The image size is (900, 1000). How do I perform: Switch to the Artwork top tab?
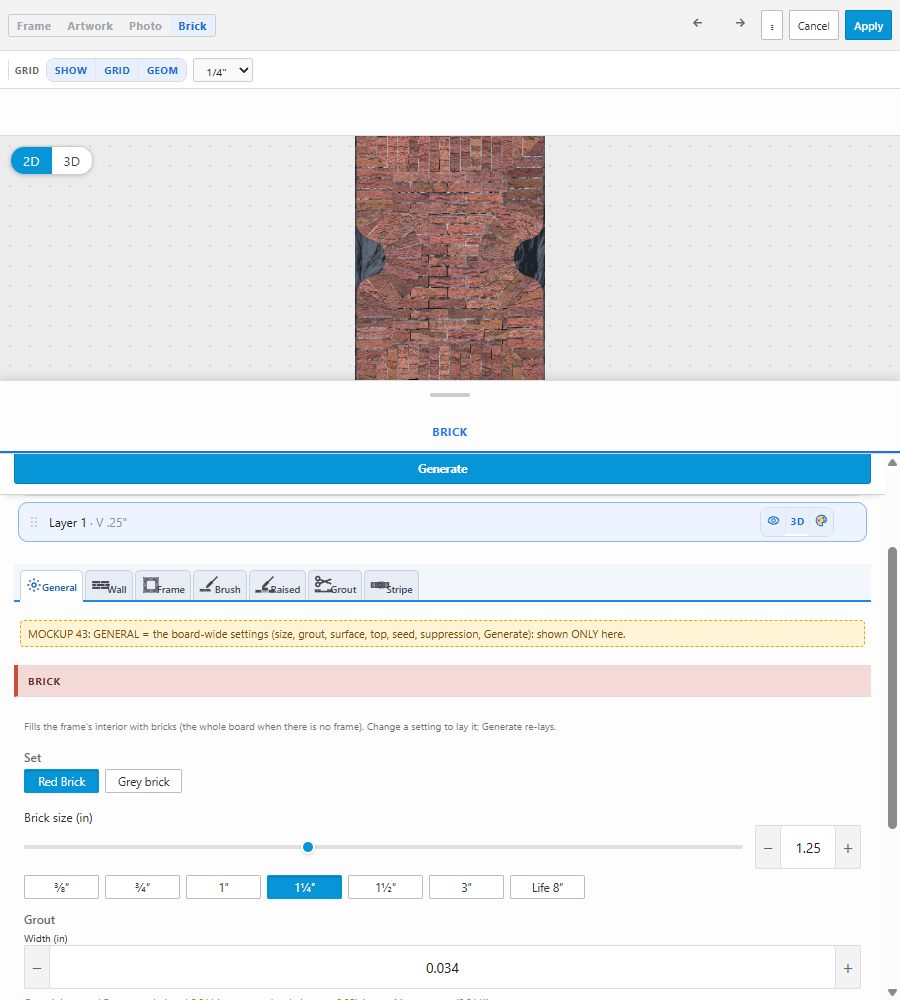pyautogui.click(x=90, y=26)
